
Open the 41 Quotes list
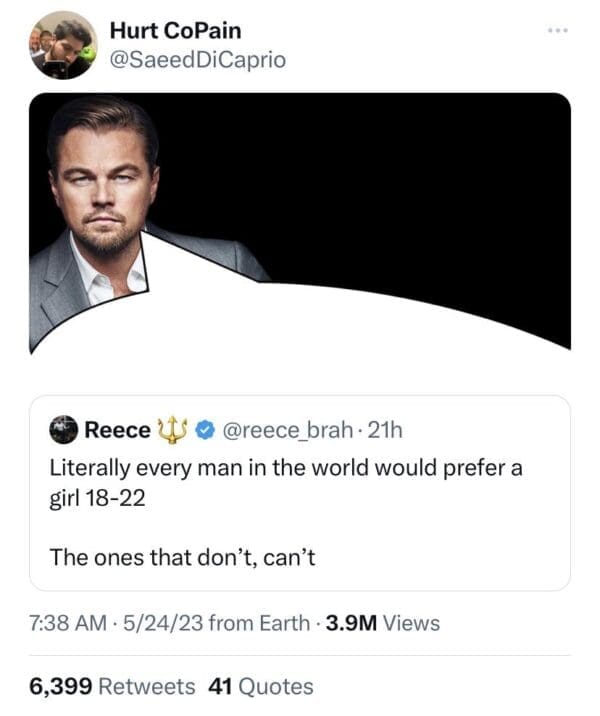click(260, 686)
